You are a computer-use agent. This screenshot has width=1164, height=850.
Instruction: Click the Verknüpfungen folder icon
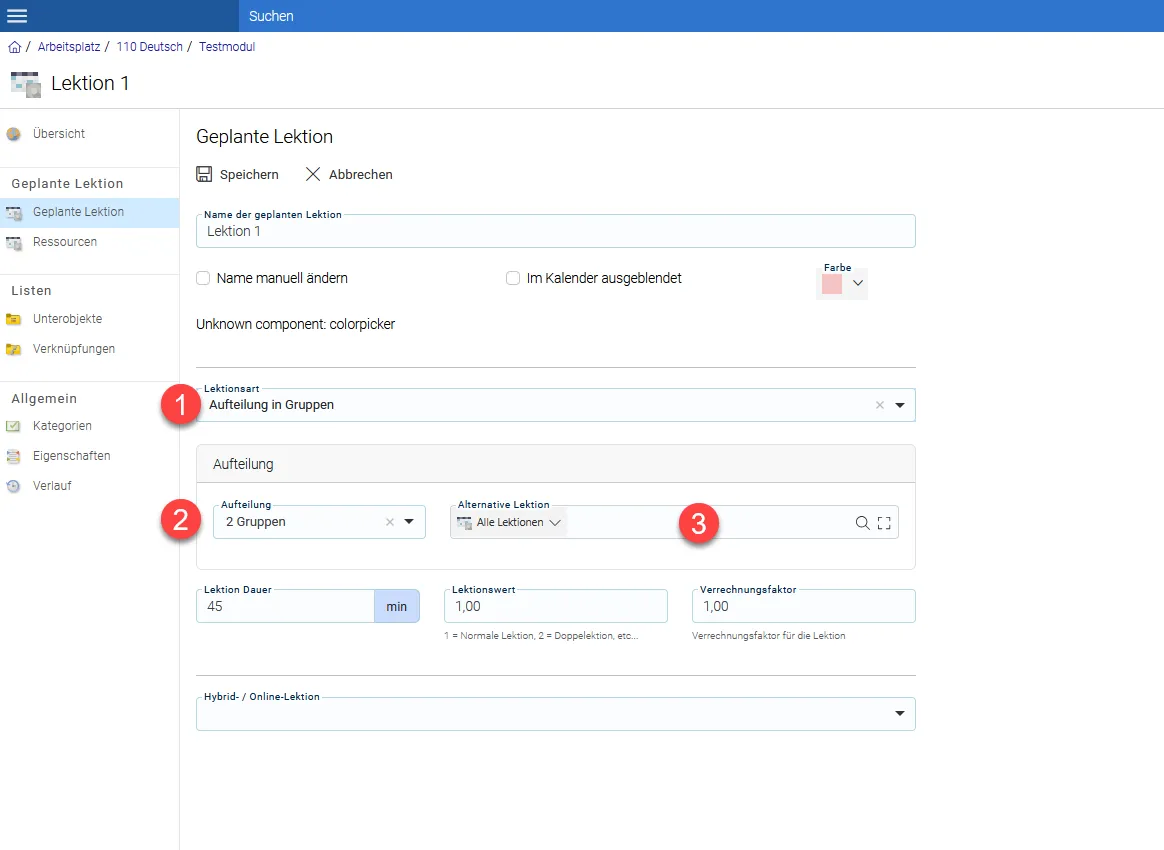click(13, 349)
